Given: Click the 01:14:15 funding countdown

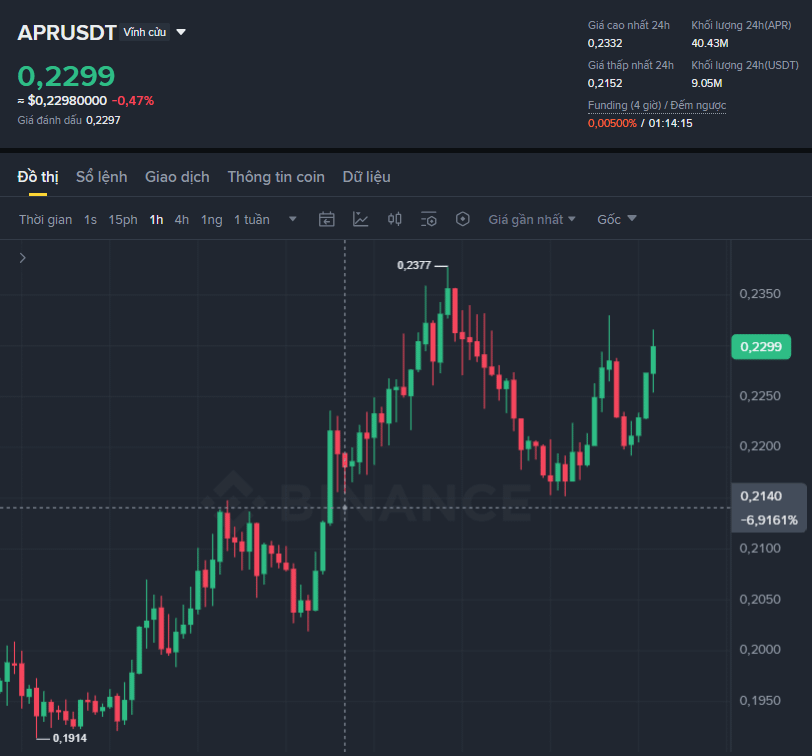Looking at the screenshot, I should click(670, 123).
